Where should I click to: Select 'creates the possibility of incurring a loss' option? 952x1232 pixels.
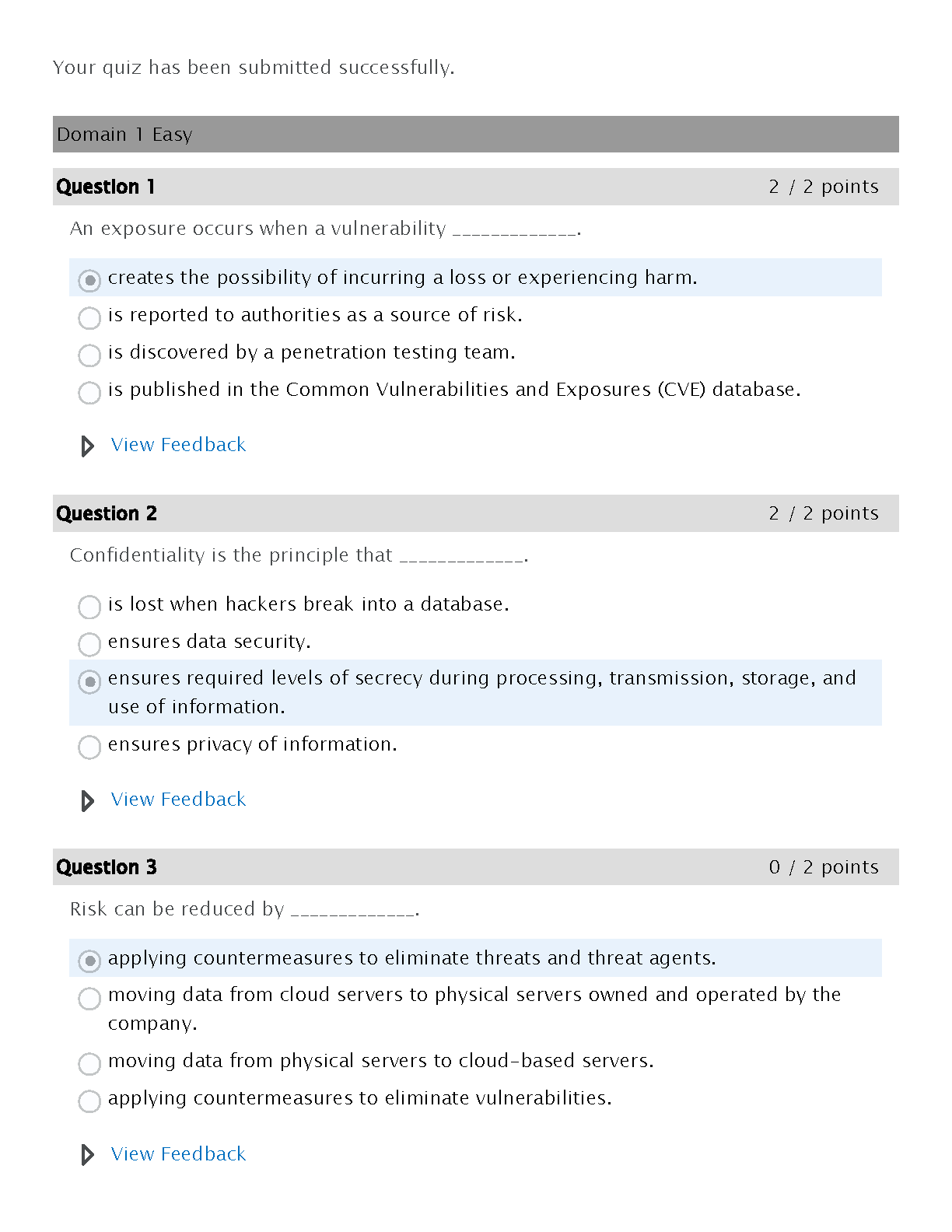point(89,280)
